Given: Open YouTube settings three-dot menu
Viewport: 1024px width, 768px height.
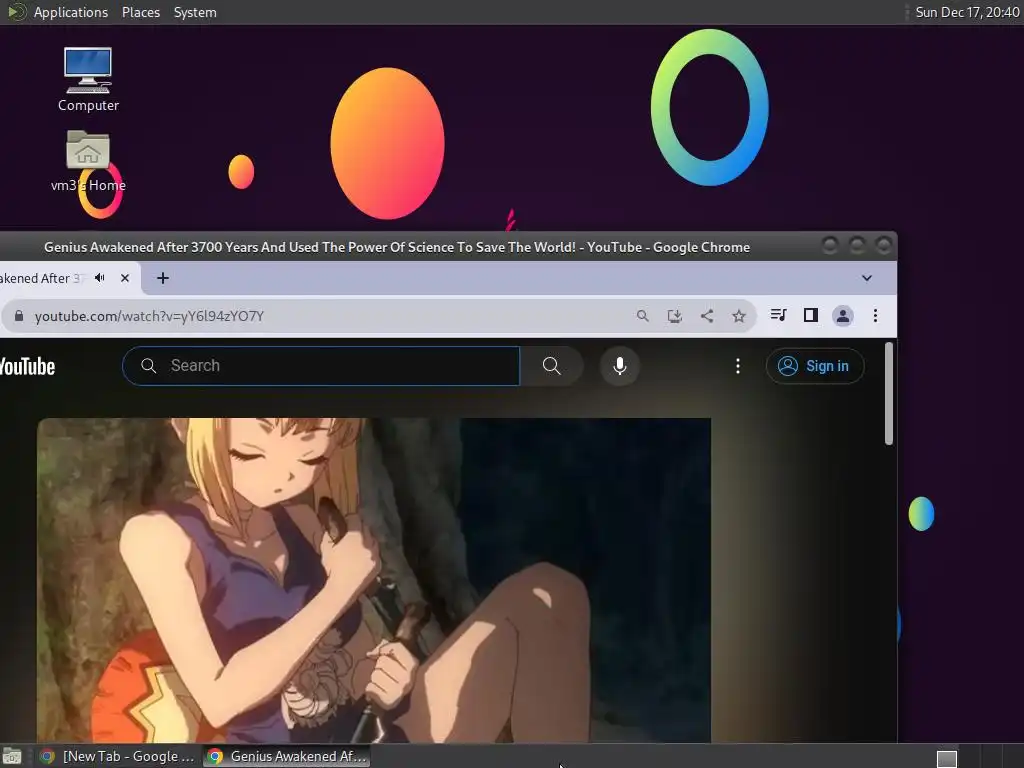Looking at the screenshot, I should pyautogui.click(x=738, y=366).
